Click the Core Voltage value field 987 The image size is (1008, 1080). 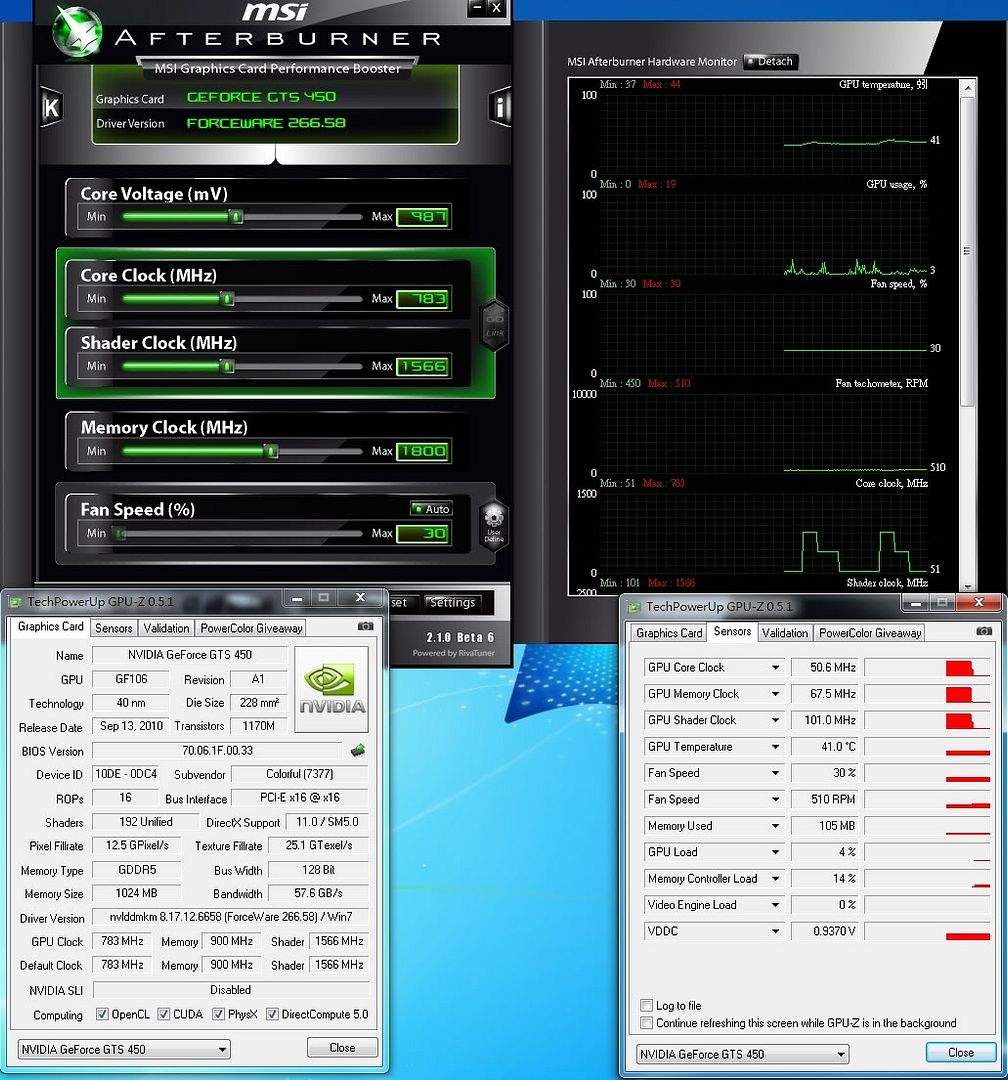click(x=424, y=217)
